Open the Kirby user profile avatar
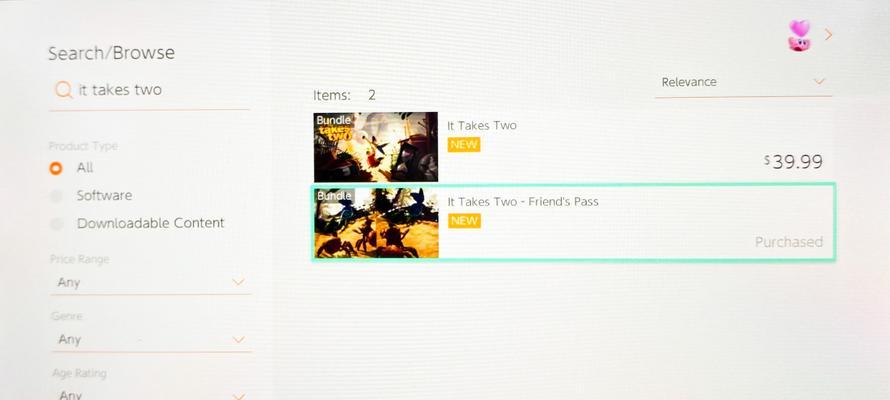The width and height of the screenshot is (890, 400). pos(800,36)
